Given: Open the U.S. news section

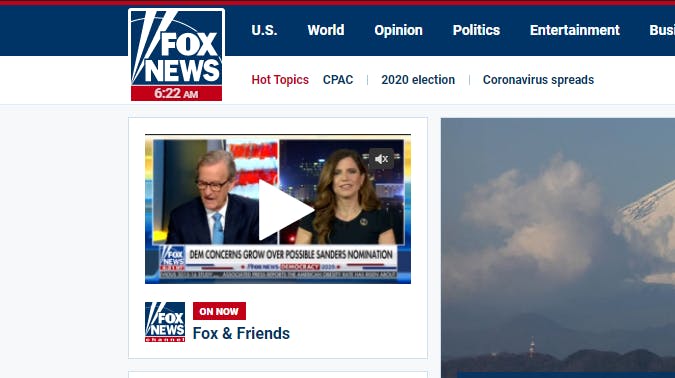Looking at the screenshot, I should coord(264,30).
